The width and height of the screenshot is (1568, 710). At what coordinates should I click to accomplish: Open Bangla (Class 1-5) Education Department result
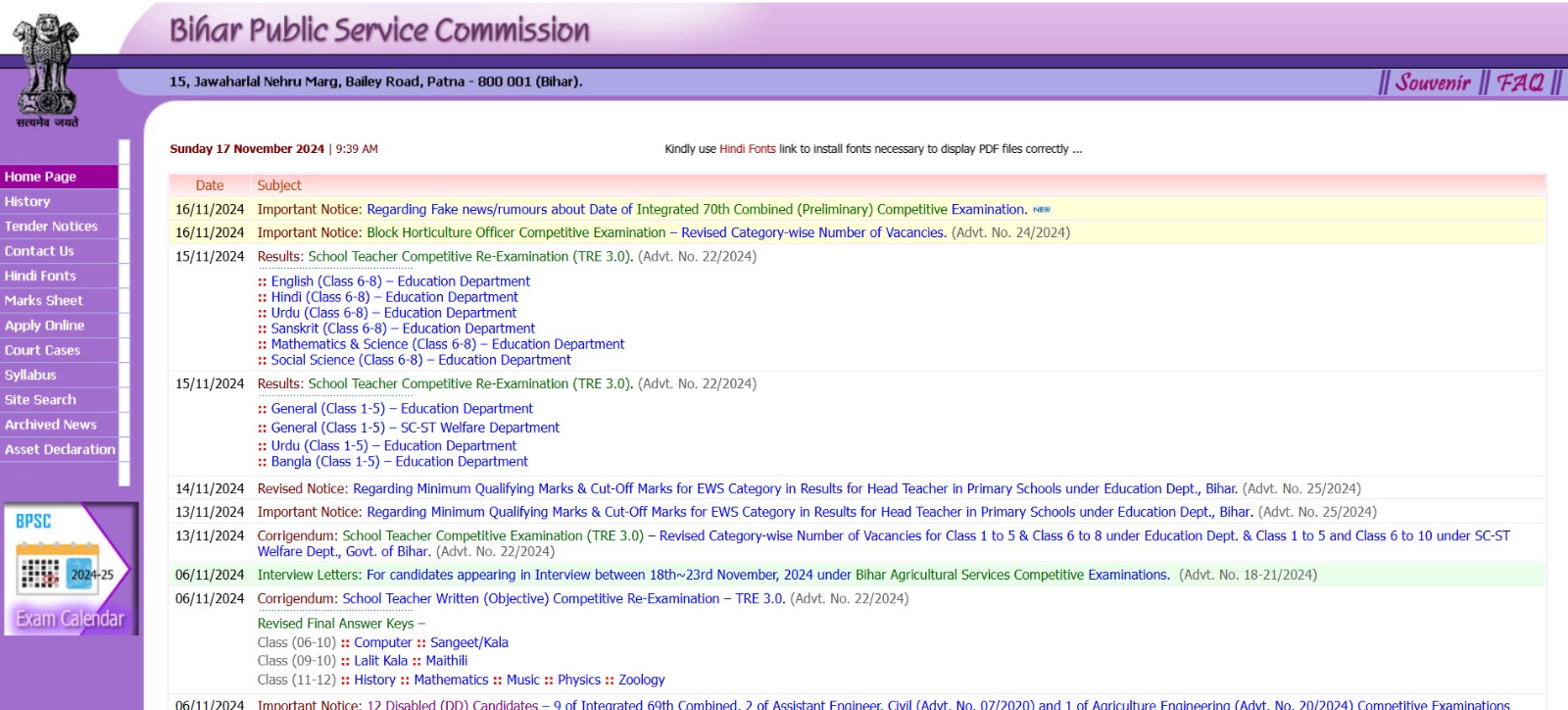tap(399, 462)
